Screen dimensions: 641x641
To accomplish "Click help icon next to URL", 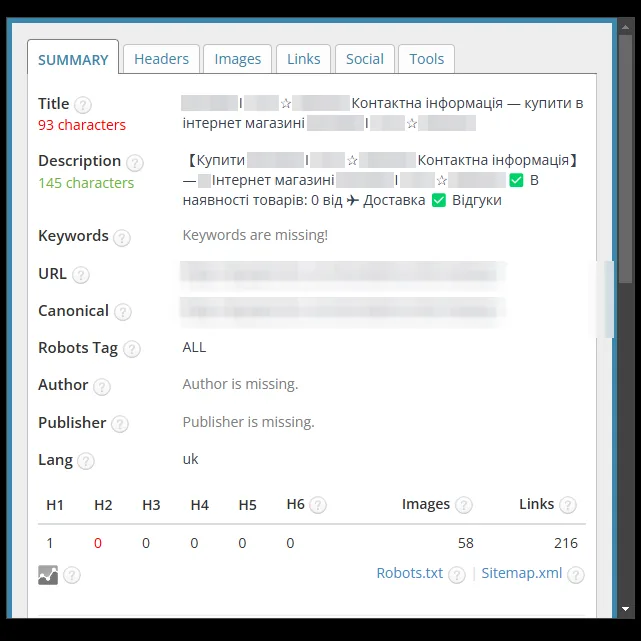I will [x=81, y=275].
